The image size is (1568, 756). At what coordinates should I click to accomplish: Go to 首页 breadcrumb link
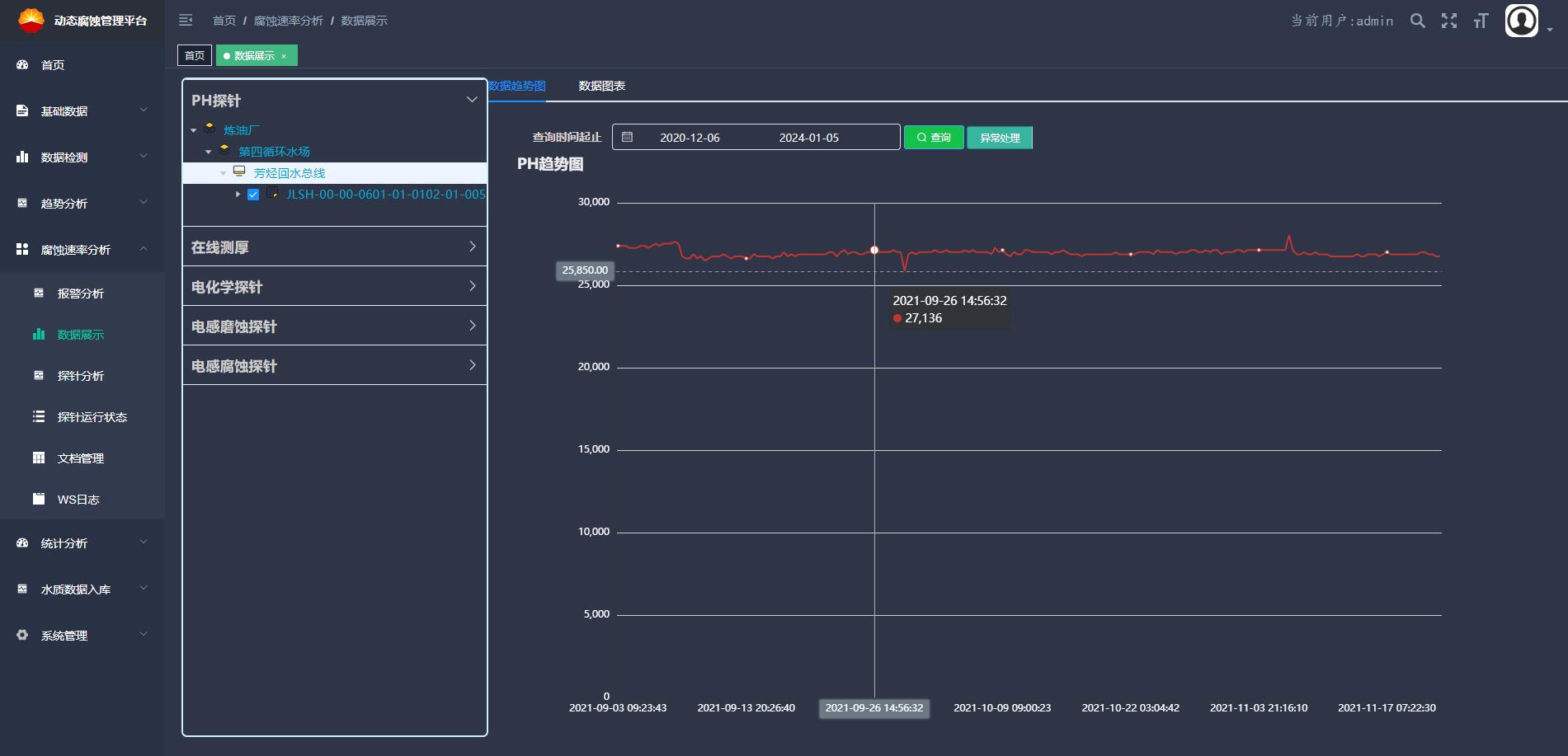pos(224,21)
